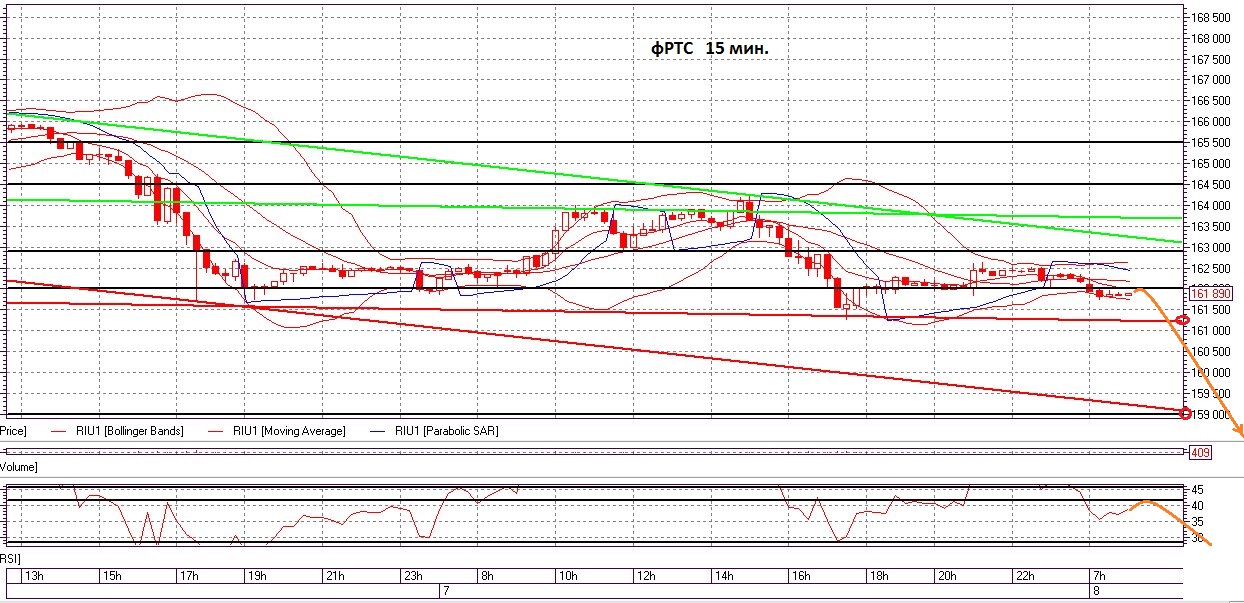The height and width of the screenshot is (603, 1244).
Task: Click the 22h time axis label
Action: [1023, 576]
